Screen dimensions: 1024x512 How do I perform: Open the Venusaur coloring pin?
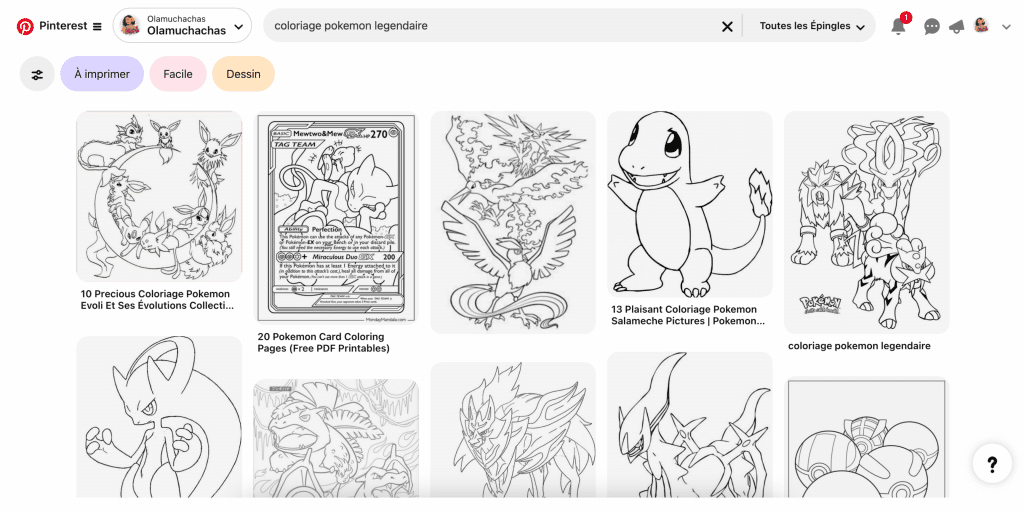click(x=336, y=439)
